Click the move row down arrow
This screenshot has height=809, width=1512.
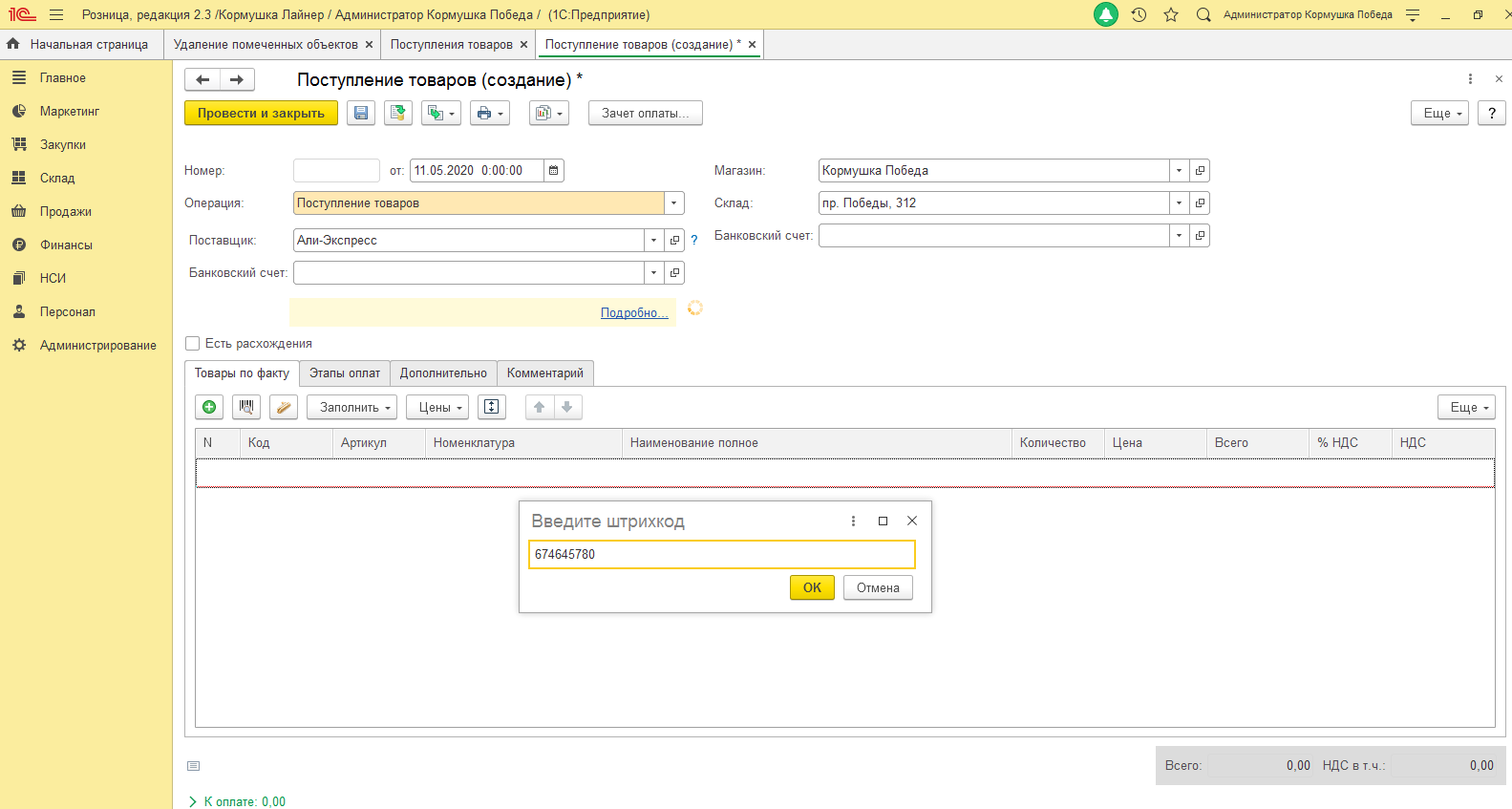tap(567, 407)
